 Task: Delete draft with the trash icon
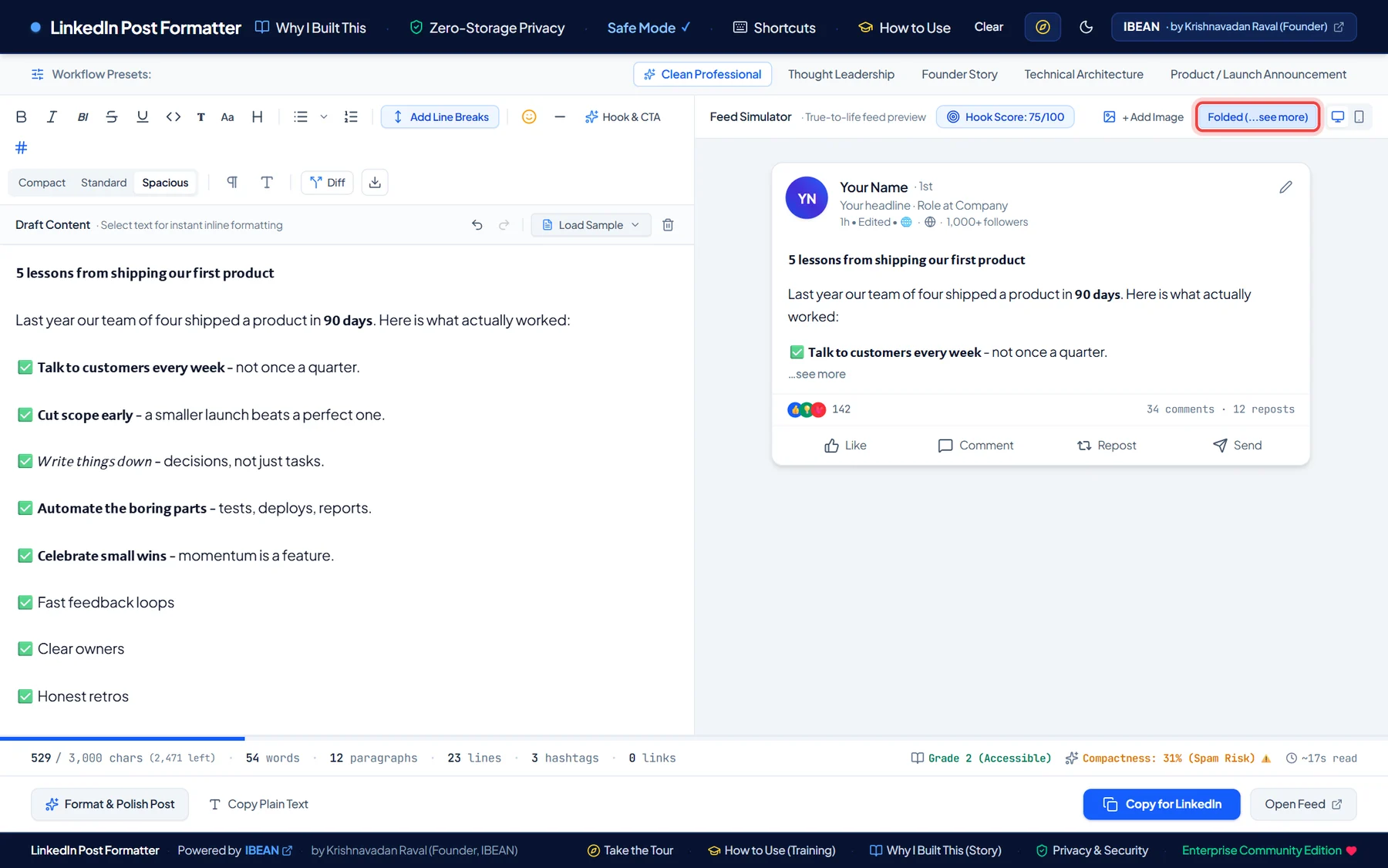tap(669, 225)
